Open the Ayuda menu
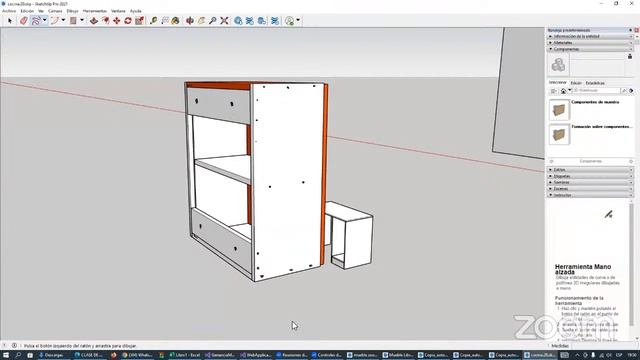The height and width of the screenshot is (360, 640). coord(136,11)
